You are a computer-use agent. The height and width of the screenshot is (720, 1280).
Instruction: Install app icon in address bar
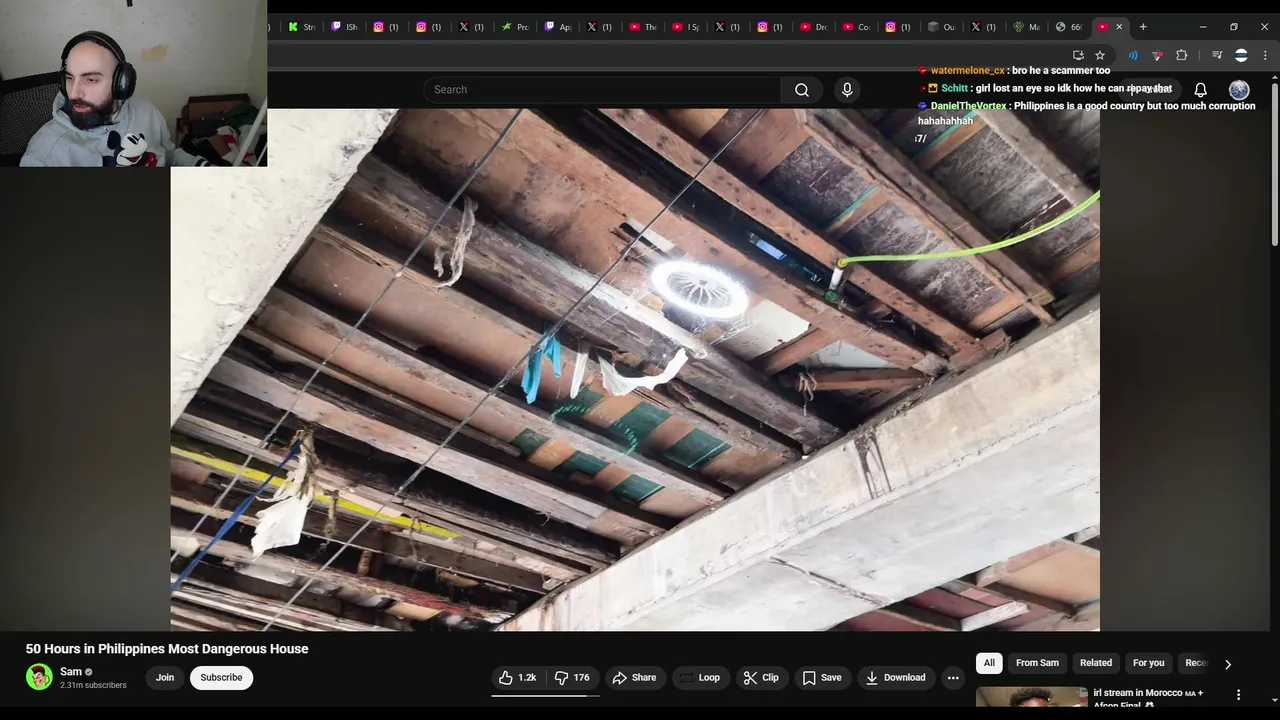[x=1078, y=55]
